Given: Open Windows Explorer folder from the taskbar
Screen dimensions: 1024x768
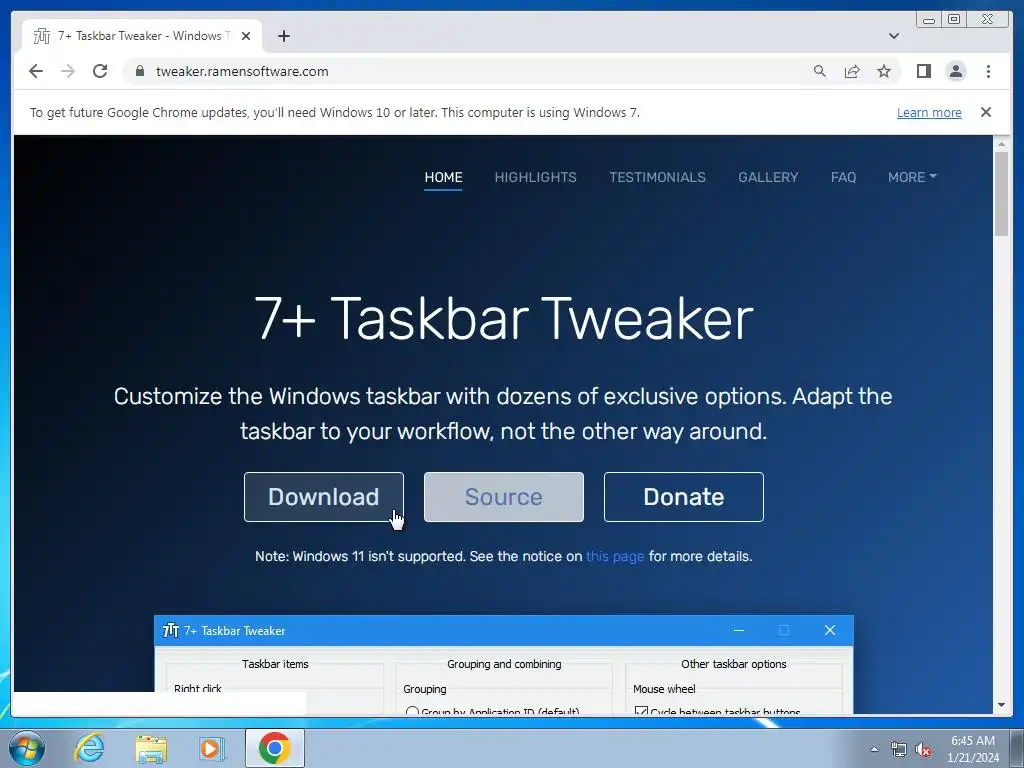Looking at the screenshot, I should 151,748.
